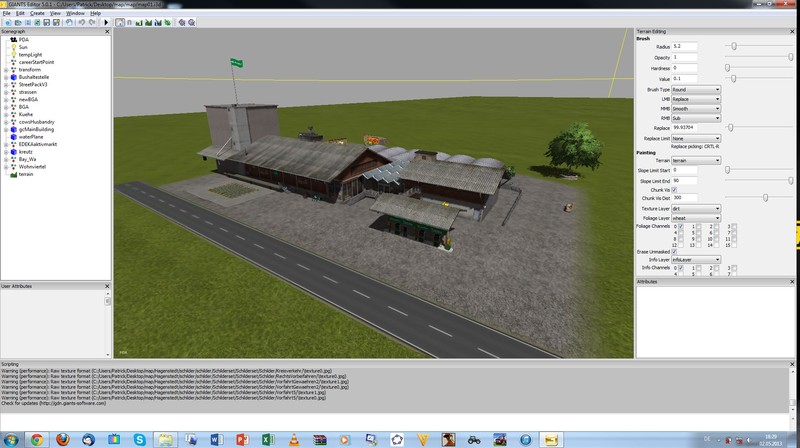
Task: Open the Texture Layer dirt dropdown
Action: 696,209
